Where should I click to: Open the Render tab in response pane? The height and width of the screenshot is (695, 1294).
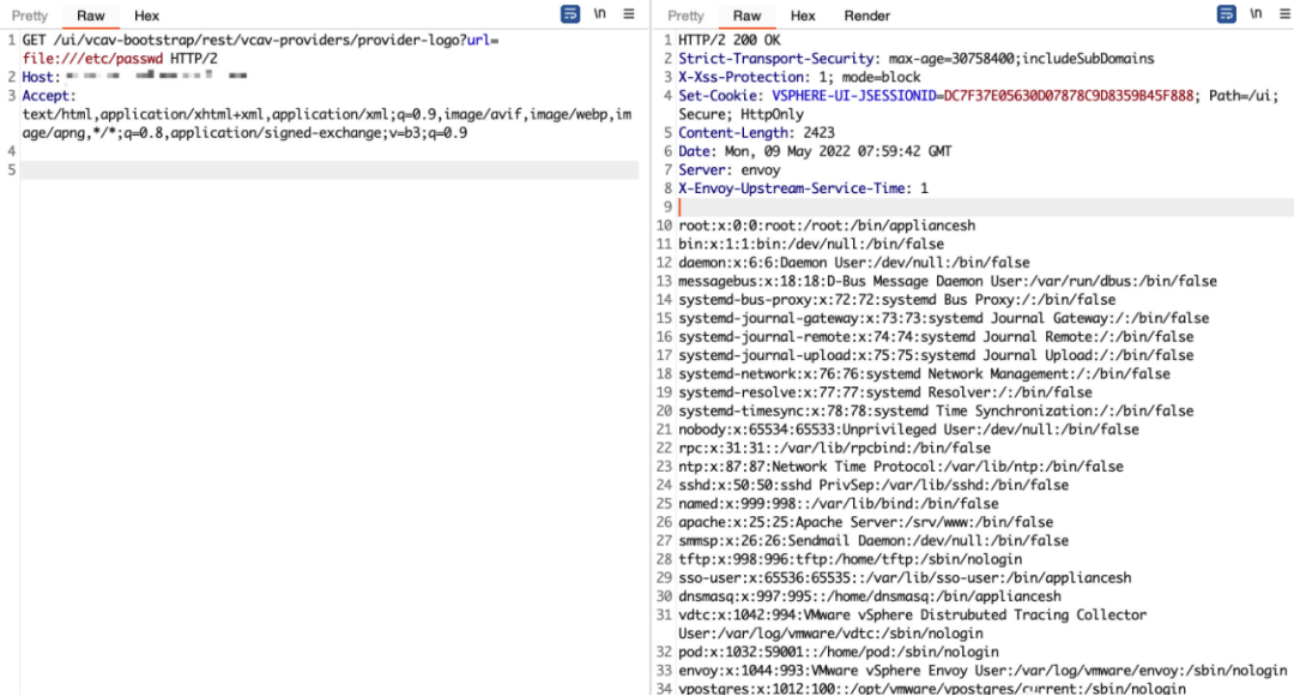click(867, 16)
